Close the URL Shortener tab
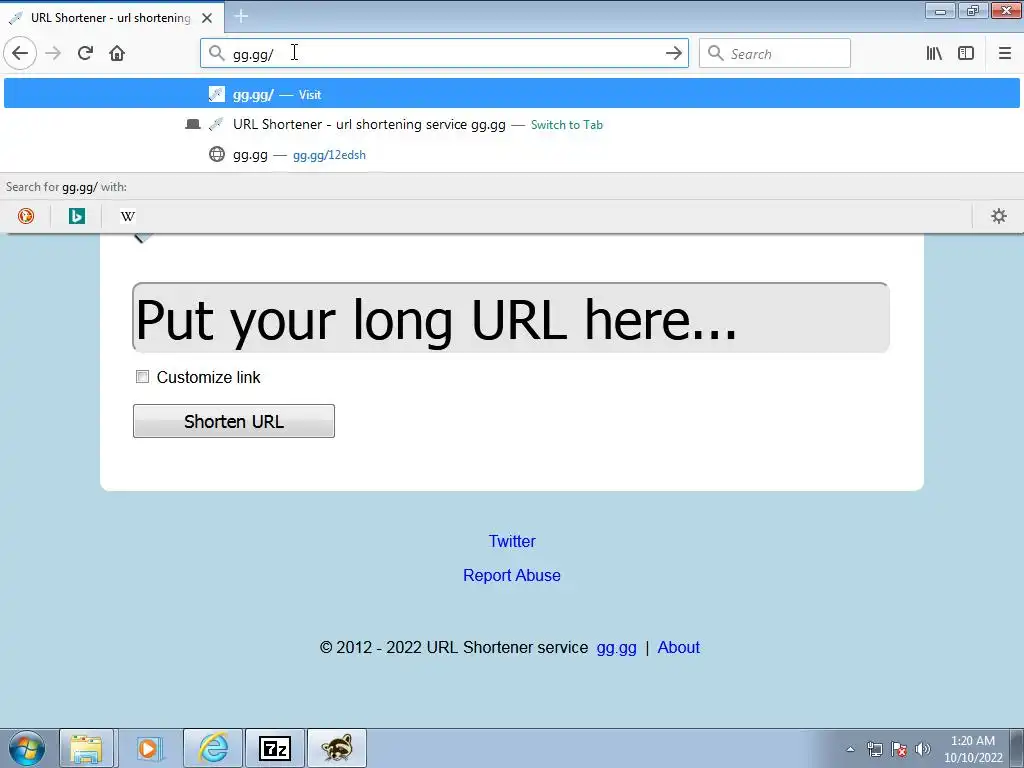1024x768 pixels. click(207, 18)
